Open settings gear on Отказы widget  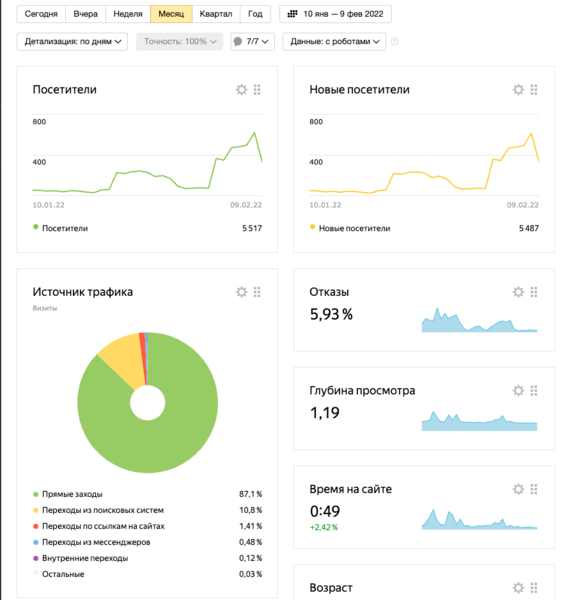(x=518, y=292)
